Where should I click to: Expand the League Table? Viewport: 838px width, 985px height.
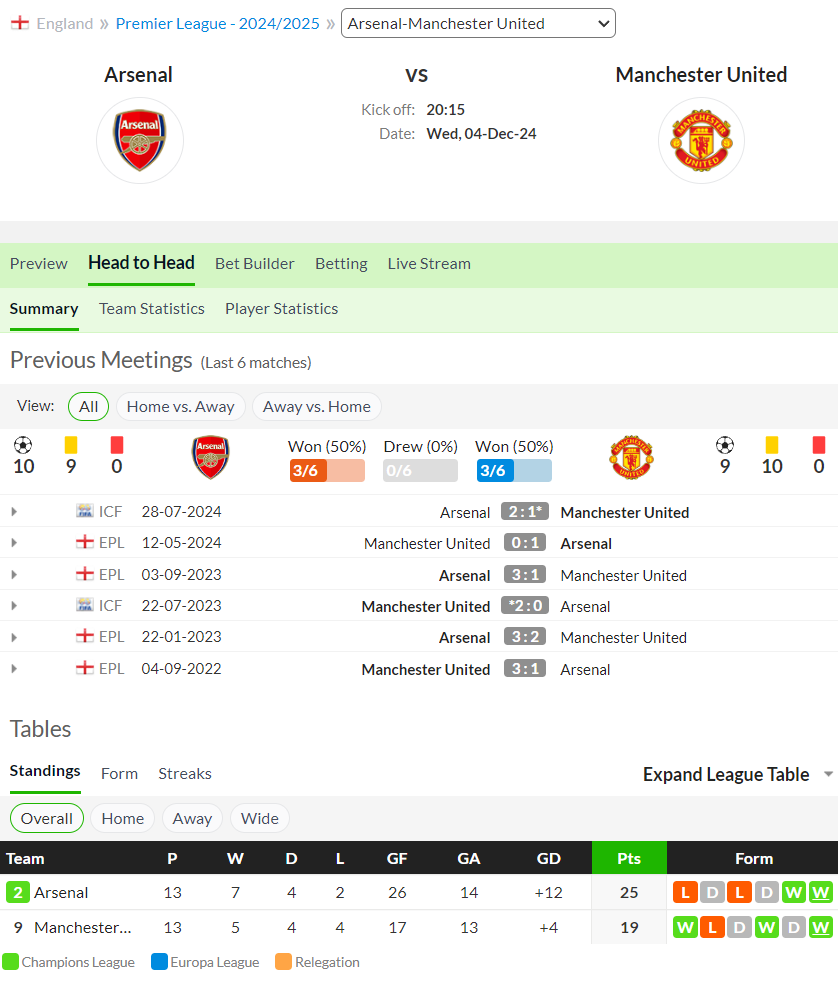[737, 774]
